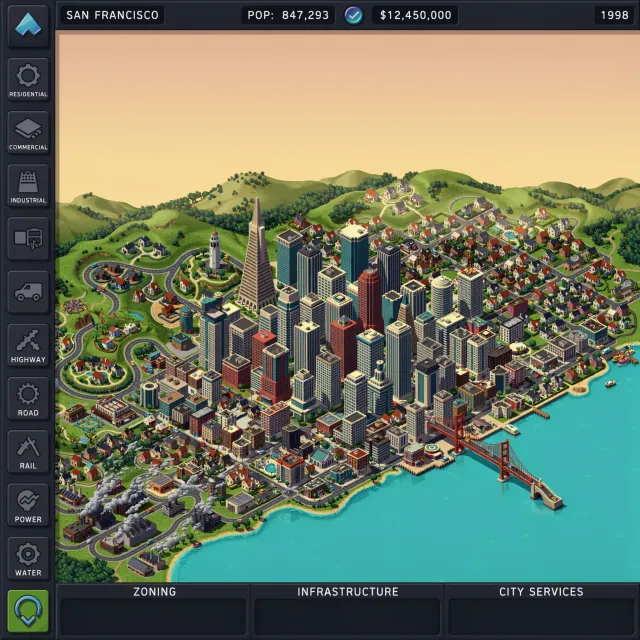Choose the Road building tool
Image resolution: width=640 pixels, height=640 pixels.
click(x=28, y=398)
